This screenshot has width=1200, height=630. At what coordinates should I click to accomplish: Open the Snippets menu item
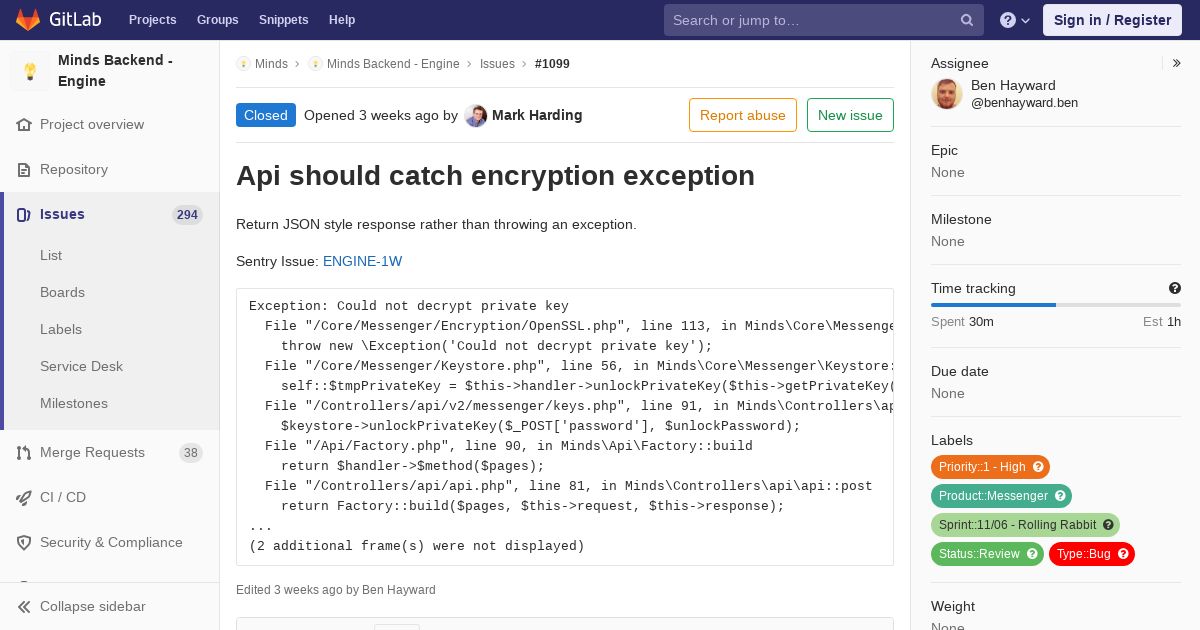click(x=283, y=20)
